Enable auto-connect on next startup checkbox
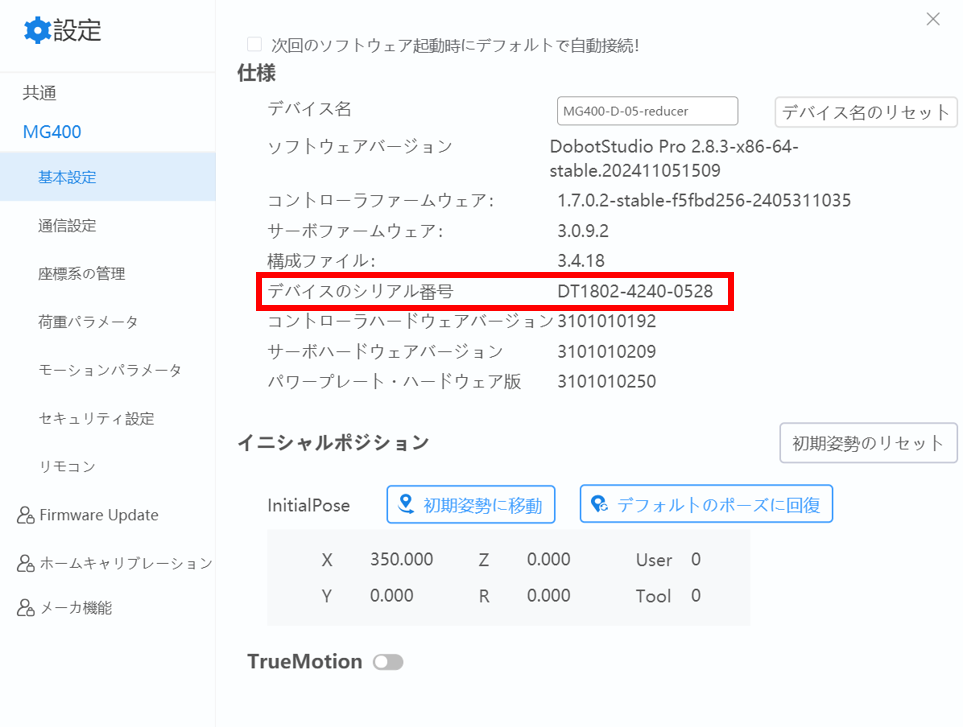This screenshot has height=727, width=974. click(254, 44)
